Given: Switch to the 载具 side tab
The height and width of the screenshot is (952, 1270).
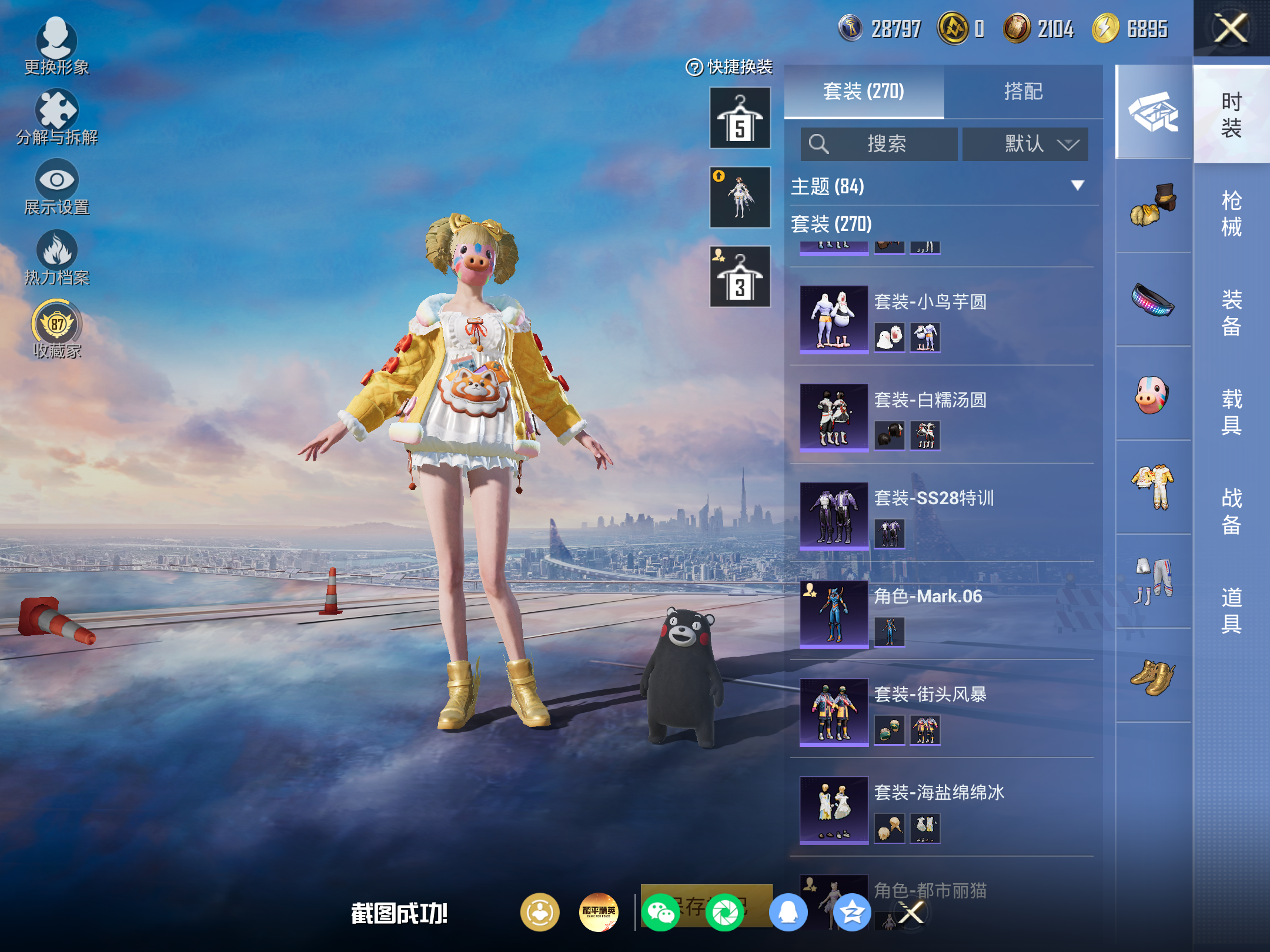Looking at the screenshot, I should (1231, 411).
